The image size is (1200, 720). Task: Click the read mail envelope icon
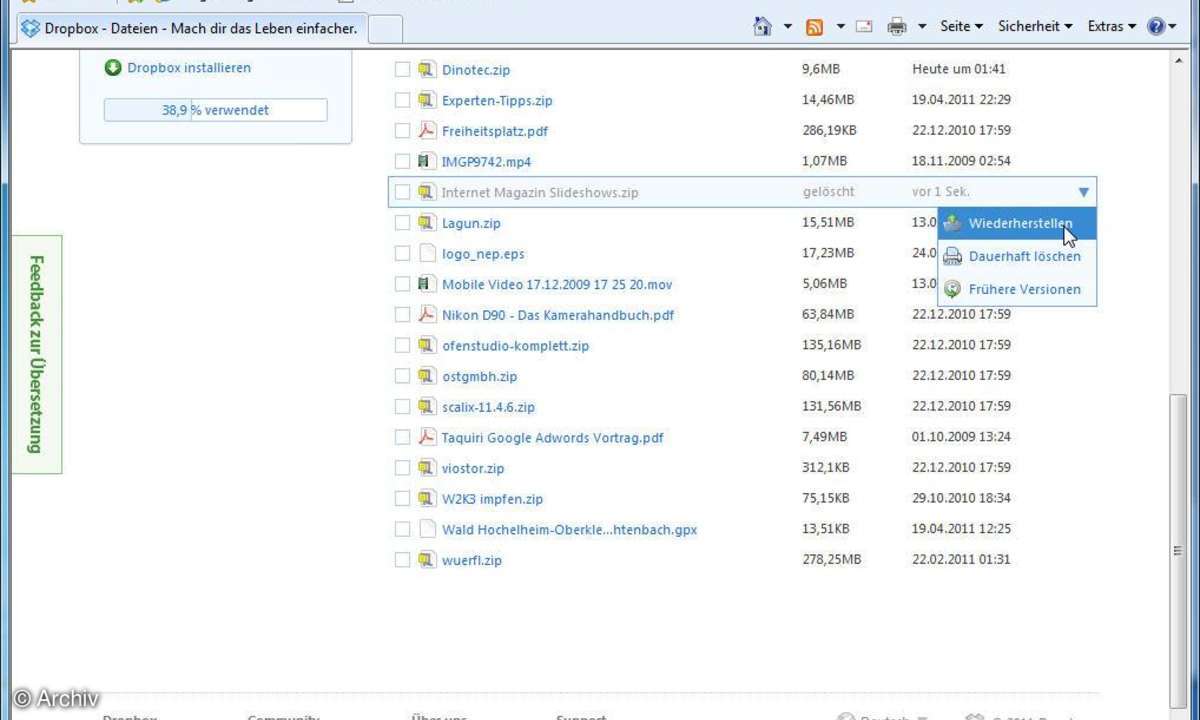click(x=864, y=27)
